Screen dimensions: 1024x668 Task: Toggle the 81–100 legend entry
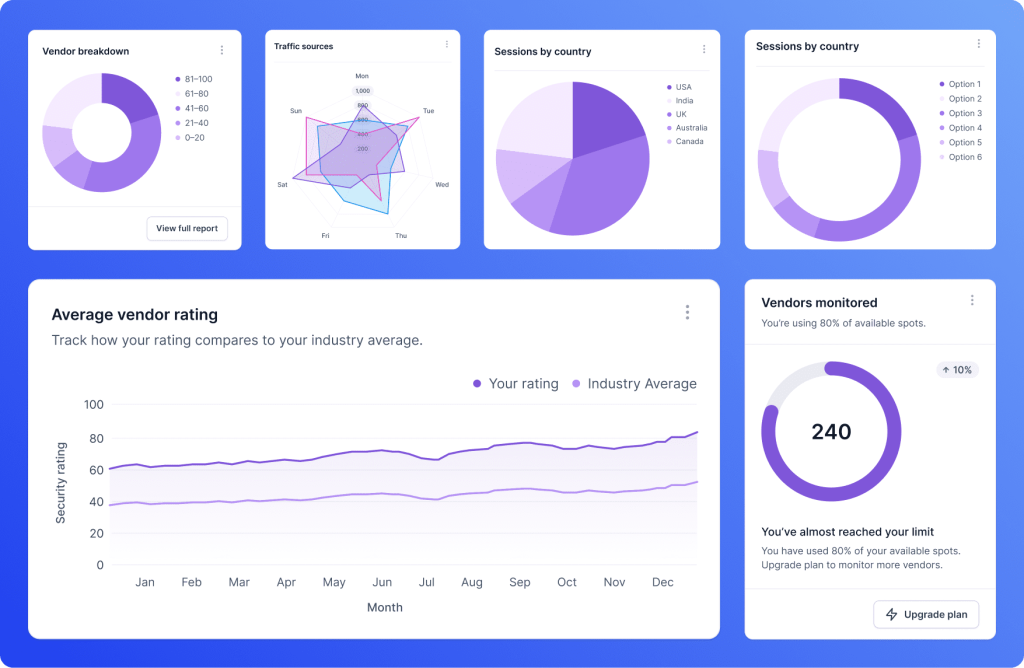click(x=197, y=79)
